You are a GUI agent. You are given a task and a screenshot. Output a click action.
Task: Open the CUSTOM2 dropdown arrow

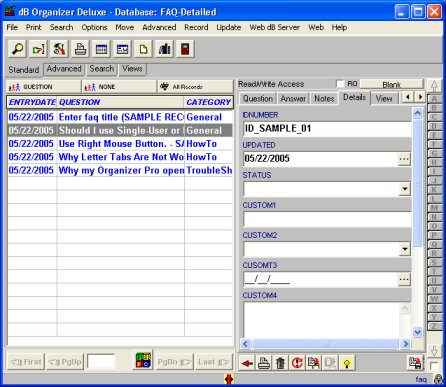coord(404,249)
